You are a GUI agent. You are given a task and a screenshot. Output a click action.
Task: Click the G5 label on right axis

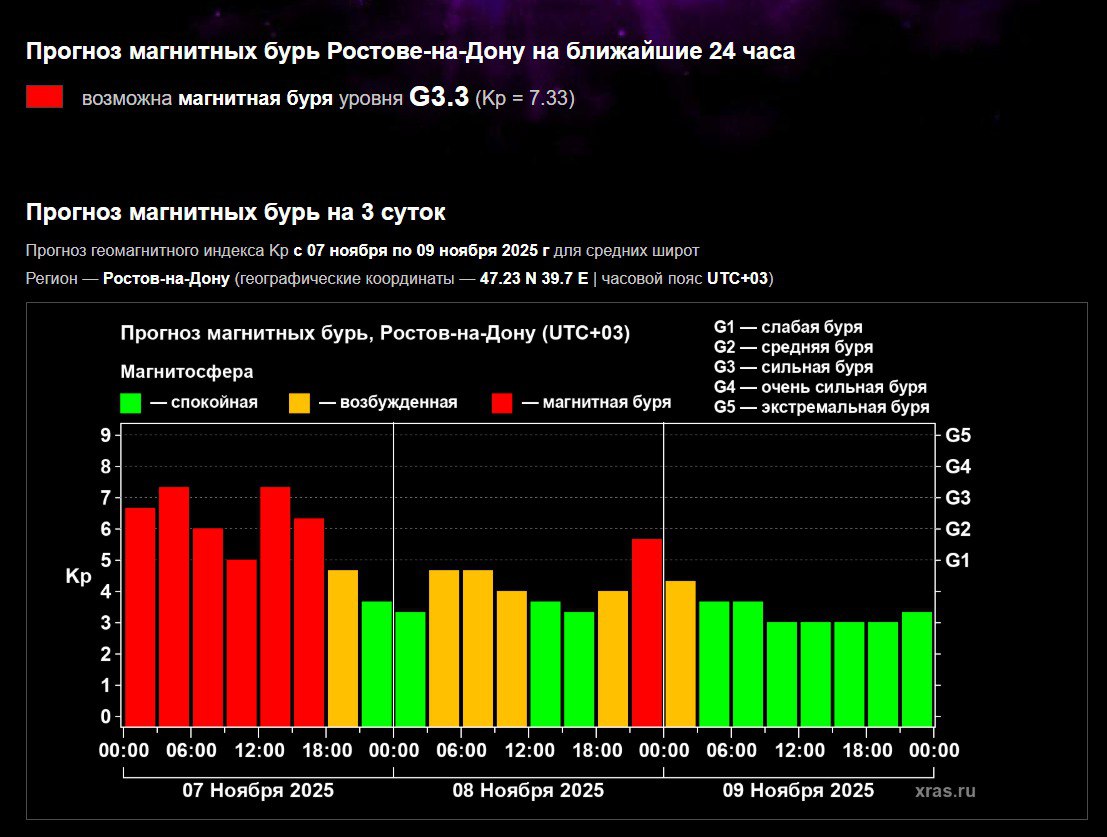pos(958,436)
